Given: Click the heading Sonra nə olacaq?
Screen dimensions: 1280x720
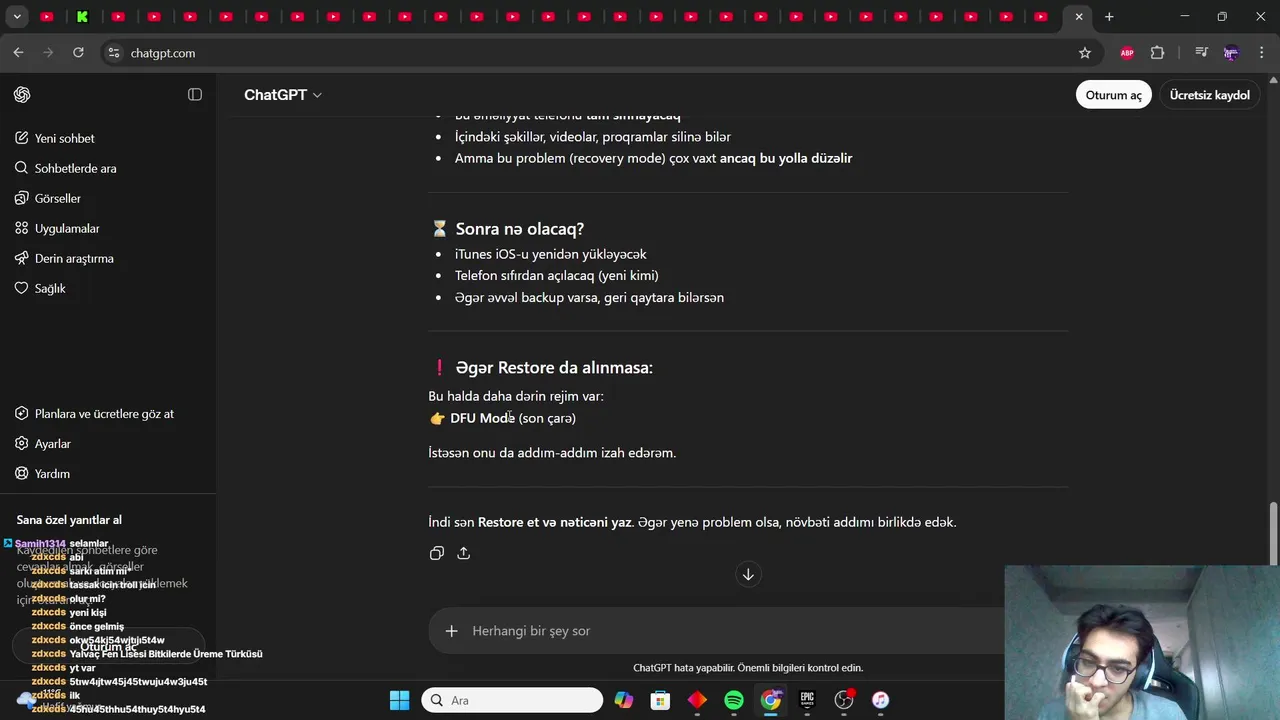Looking at the screenshot, I should pyautogui.click(x=520, y=229).
